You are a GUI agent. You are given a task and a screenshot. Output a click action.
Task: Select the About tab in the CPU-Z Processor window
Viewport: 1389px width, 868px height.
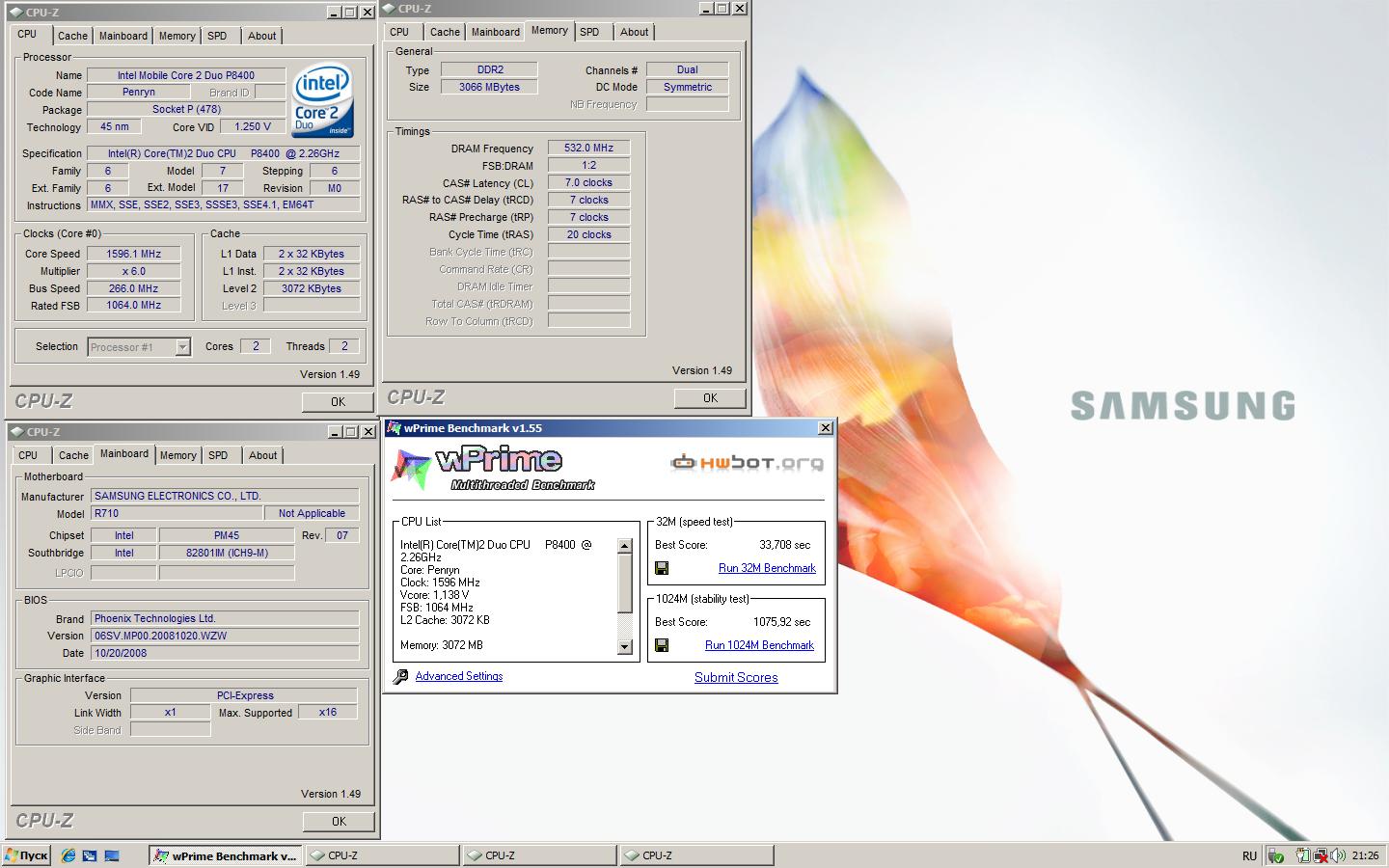[x=262, y=36]
